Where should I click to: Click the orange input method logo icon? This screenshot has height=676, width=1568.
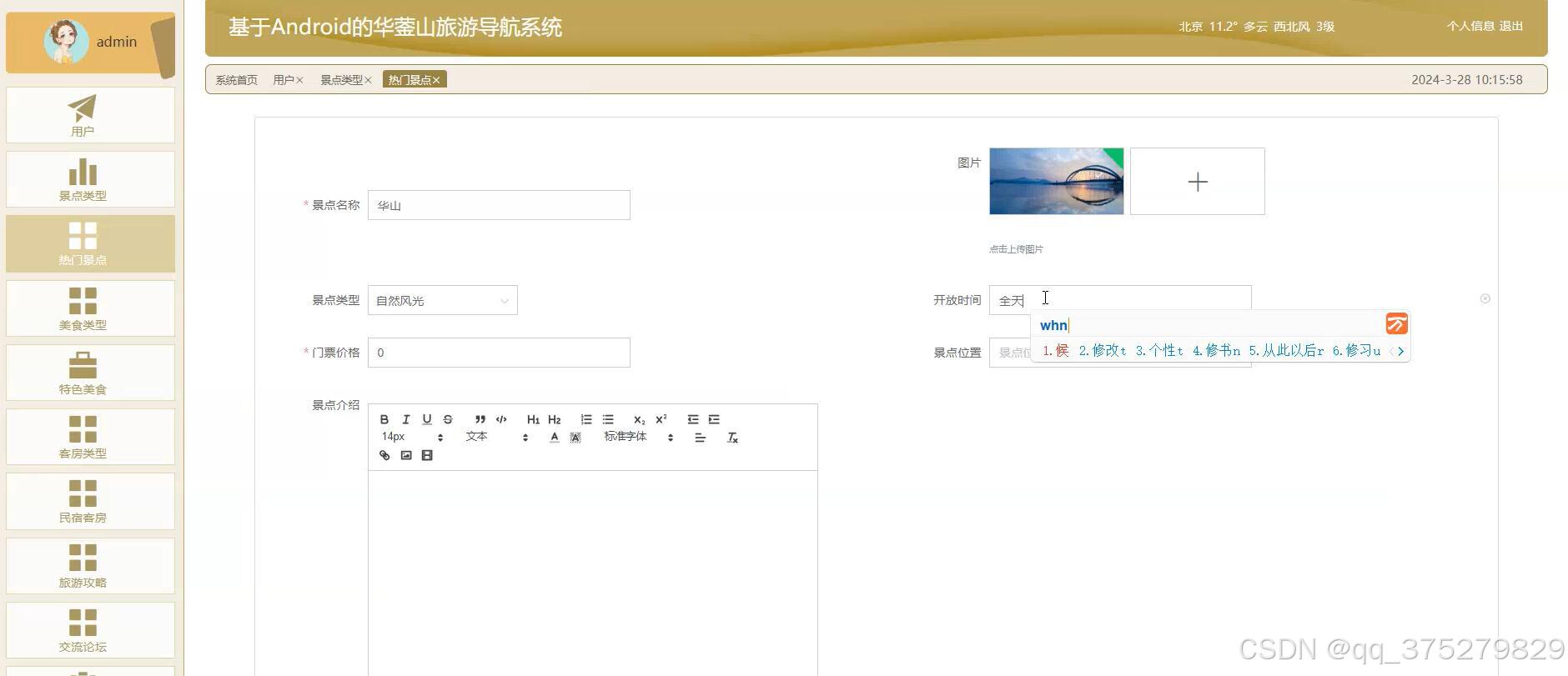tap(1397, 323)
